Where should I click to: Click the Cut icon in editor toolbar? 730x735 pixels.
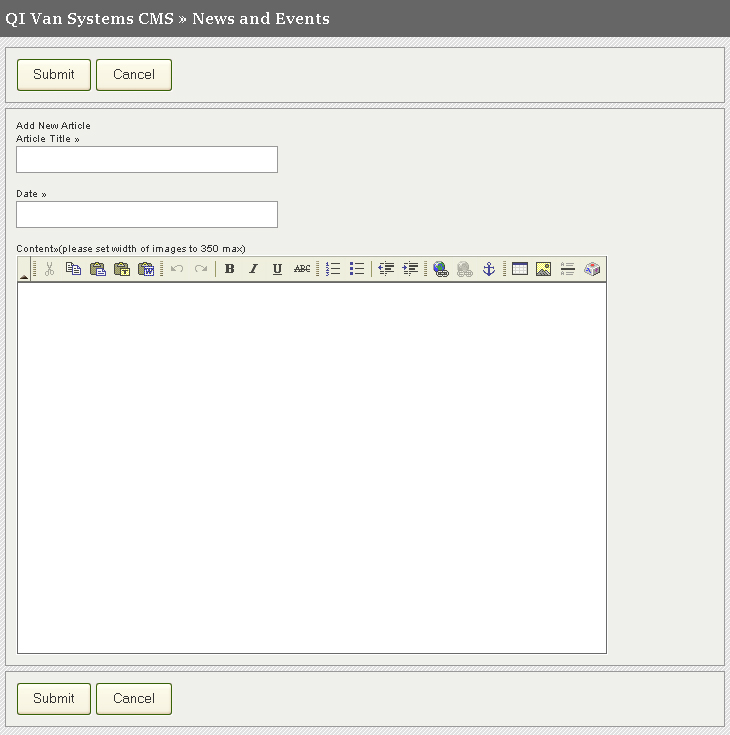(x=49, y=269)
